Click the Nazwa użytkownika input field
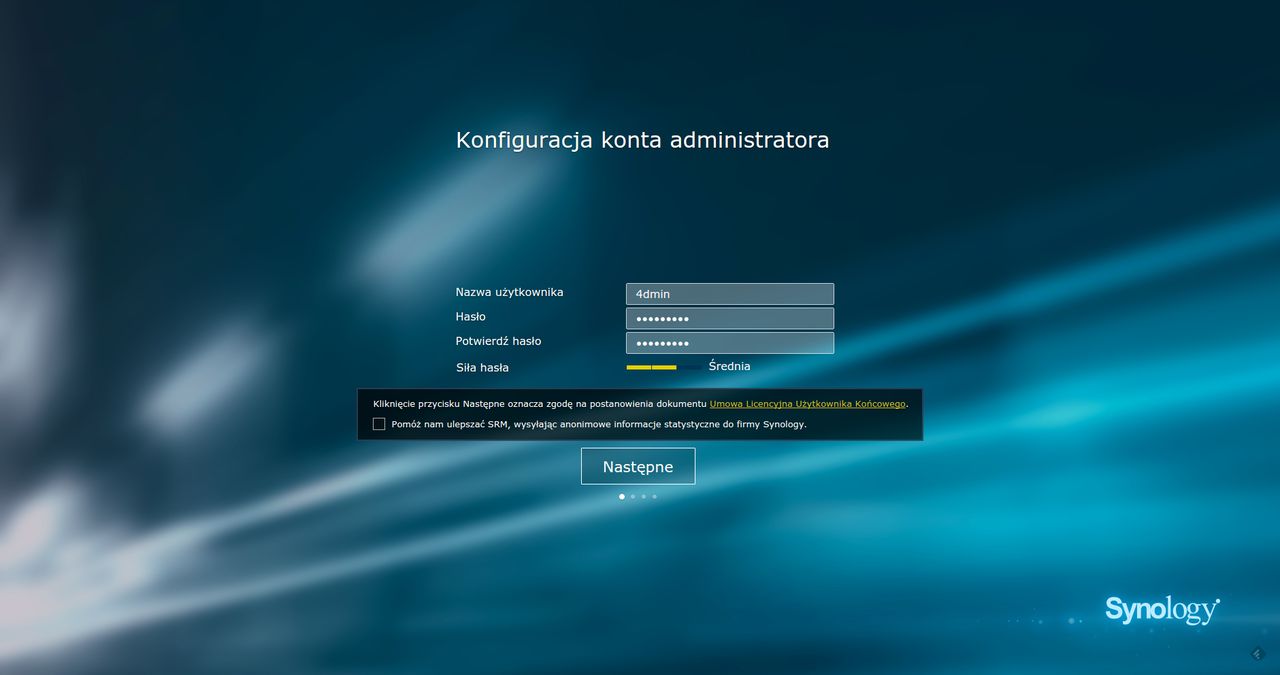 click(730, 294)
